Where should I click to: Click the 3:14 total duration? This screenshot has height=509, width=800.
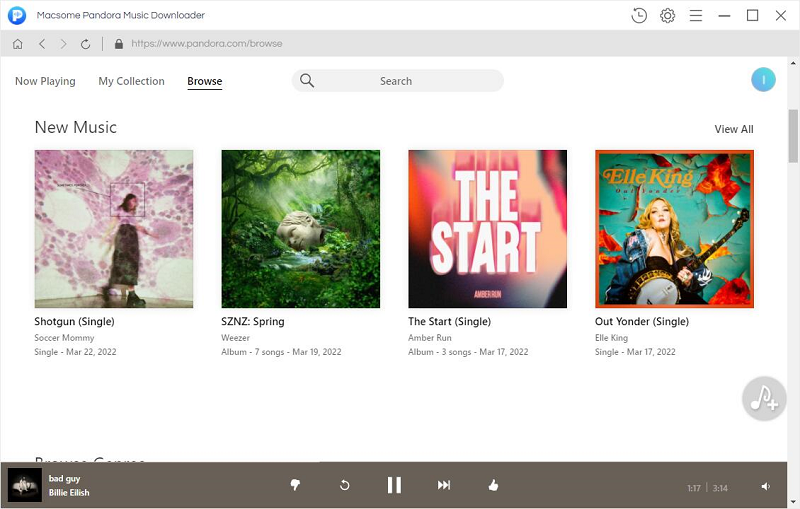coord(720,488)
